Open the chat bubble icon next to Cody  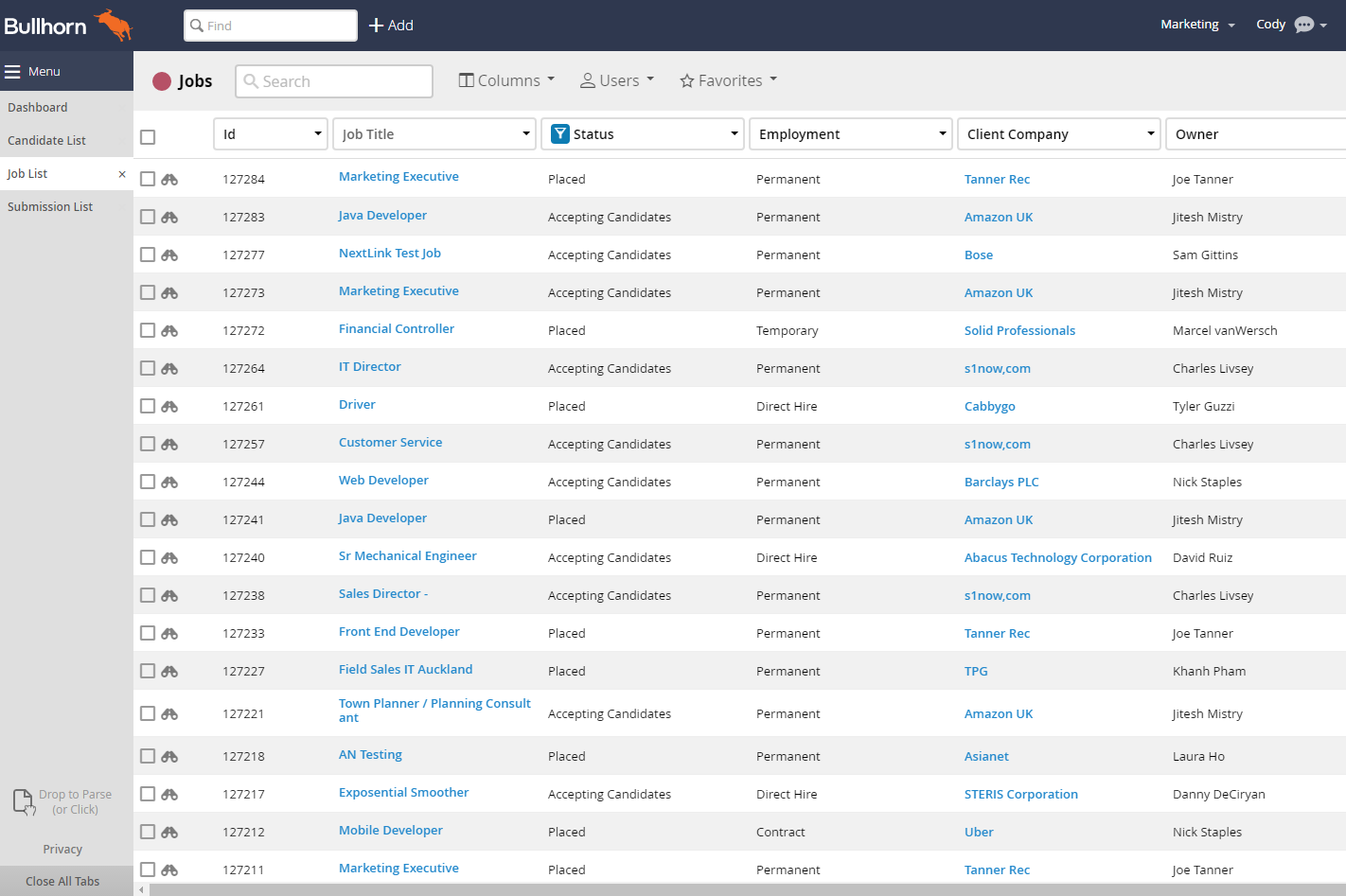point(1303,25)
